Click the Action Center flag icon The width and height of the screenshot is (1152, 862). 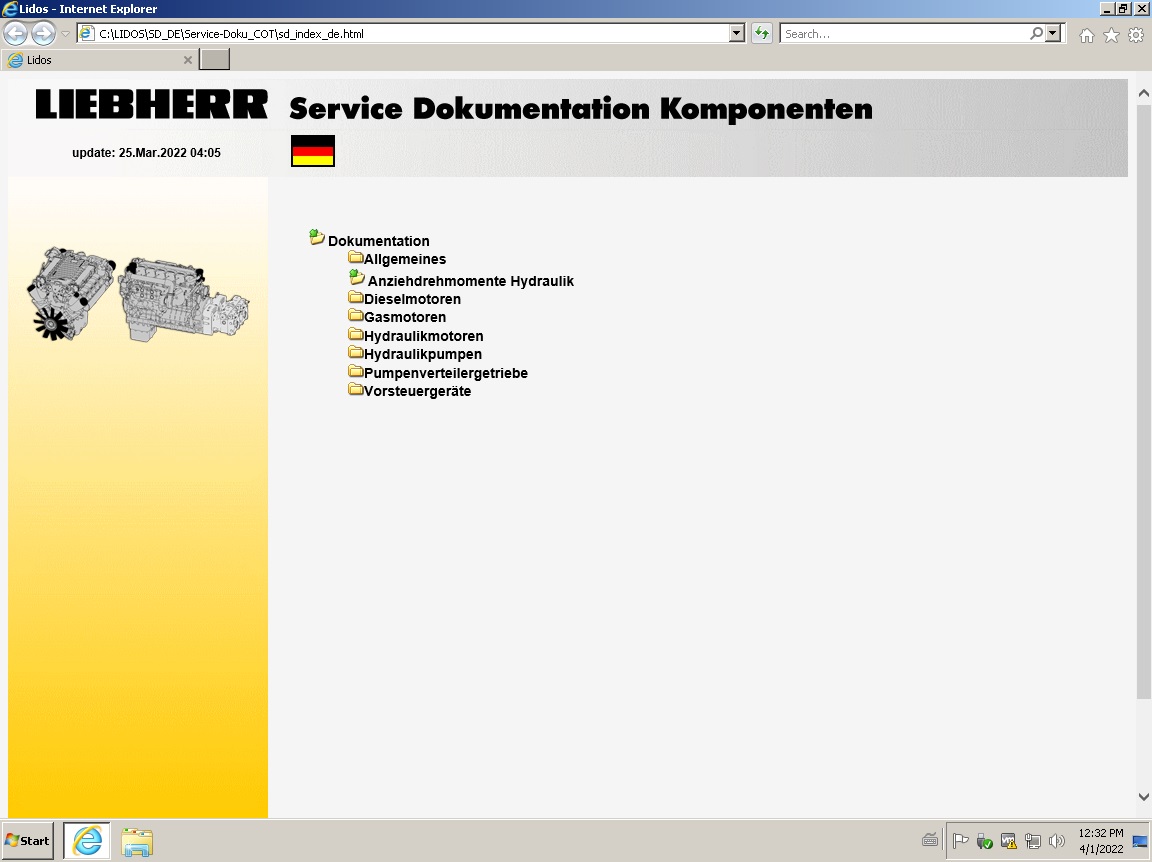coord(960,841)
